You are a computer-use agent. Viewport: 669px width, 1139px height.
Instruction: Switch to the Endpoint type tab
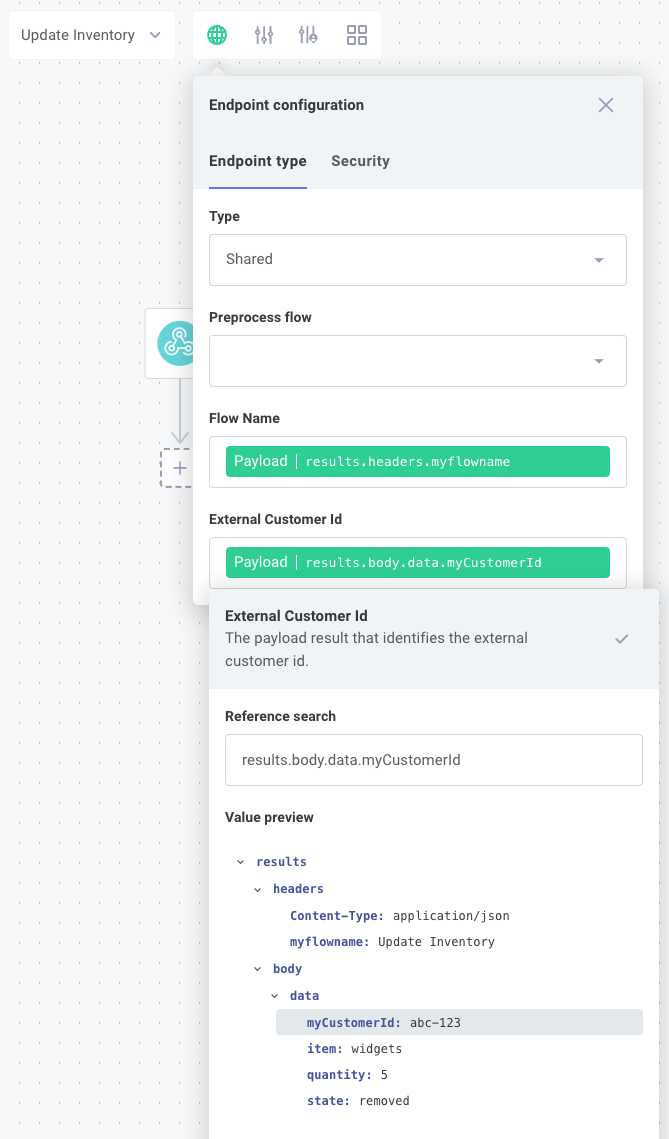(x=257, y=161)
